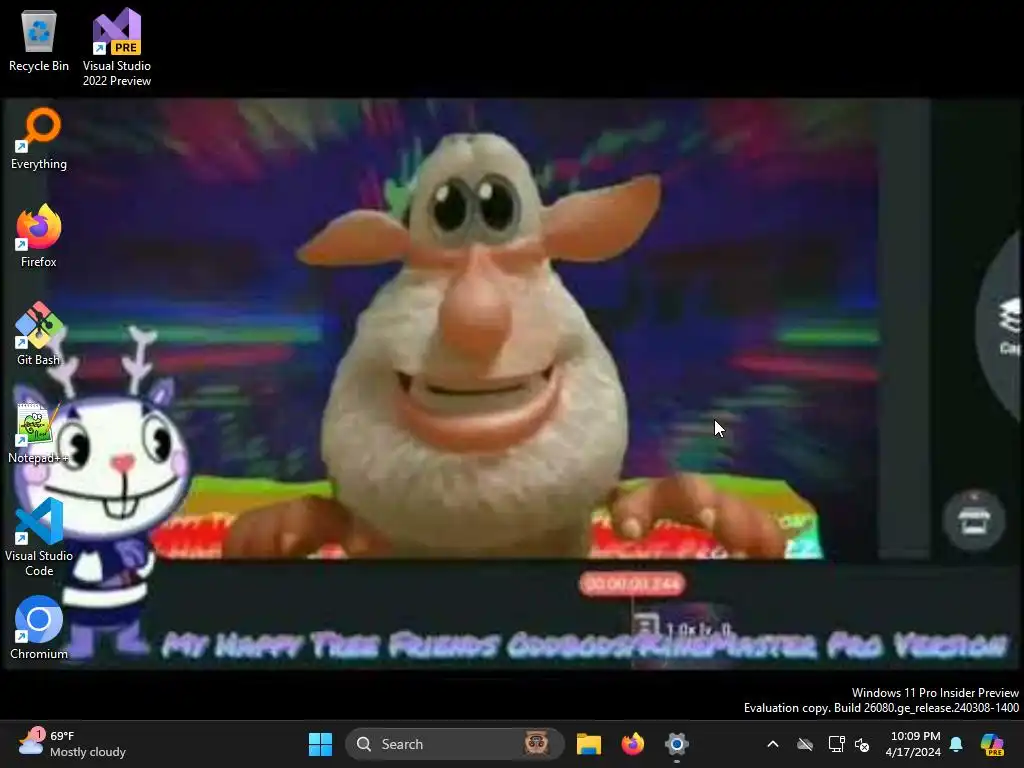The width and height of the screenshot is (1024, 768).
Task: Open the network display tray icon
Action: click(836, 744)
